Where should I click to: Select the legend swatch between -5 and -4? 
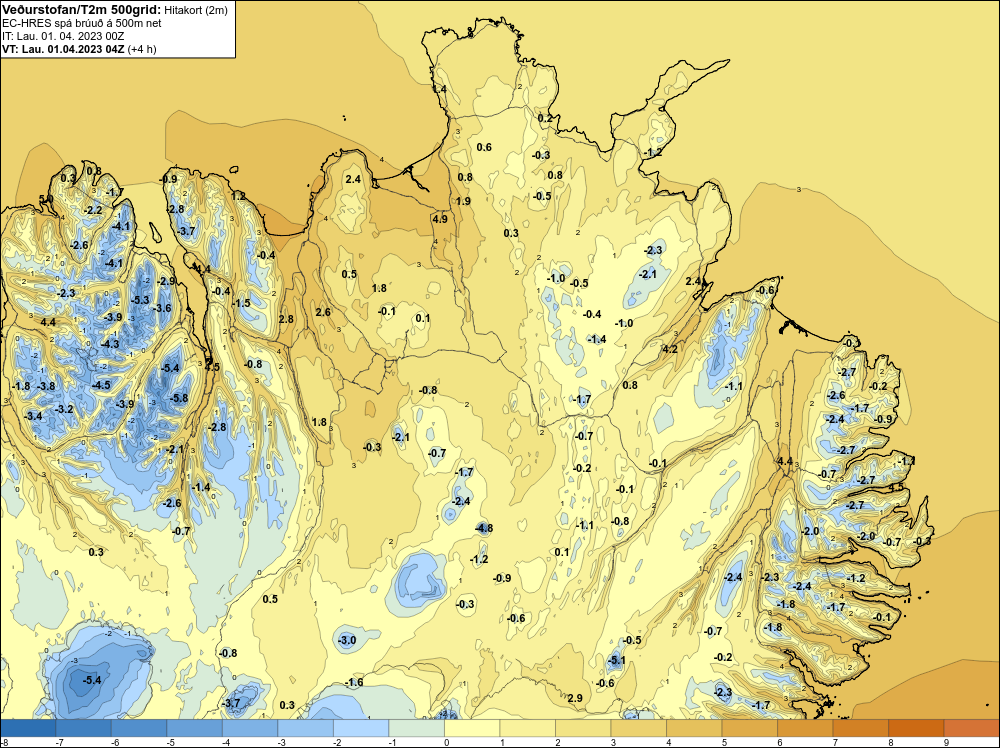pos(195,728)
